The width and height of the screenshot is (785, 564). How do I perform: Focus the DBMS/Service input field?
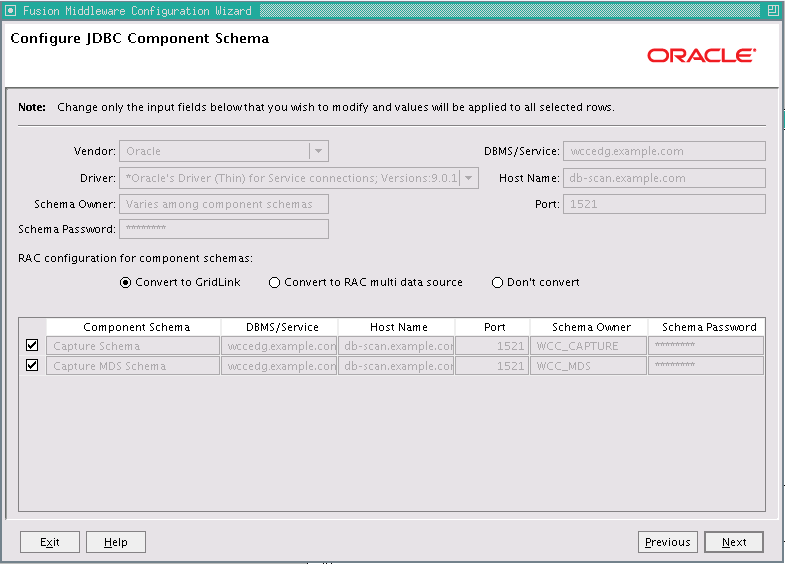pyautogui.click(x=664, y=151)
